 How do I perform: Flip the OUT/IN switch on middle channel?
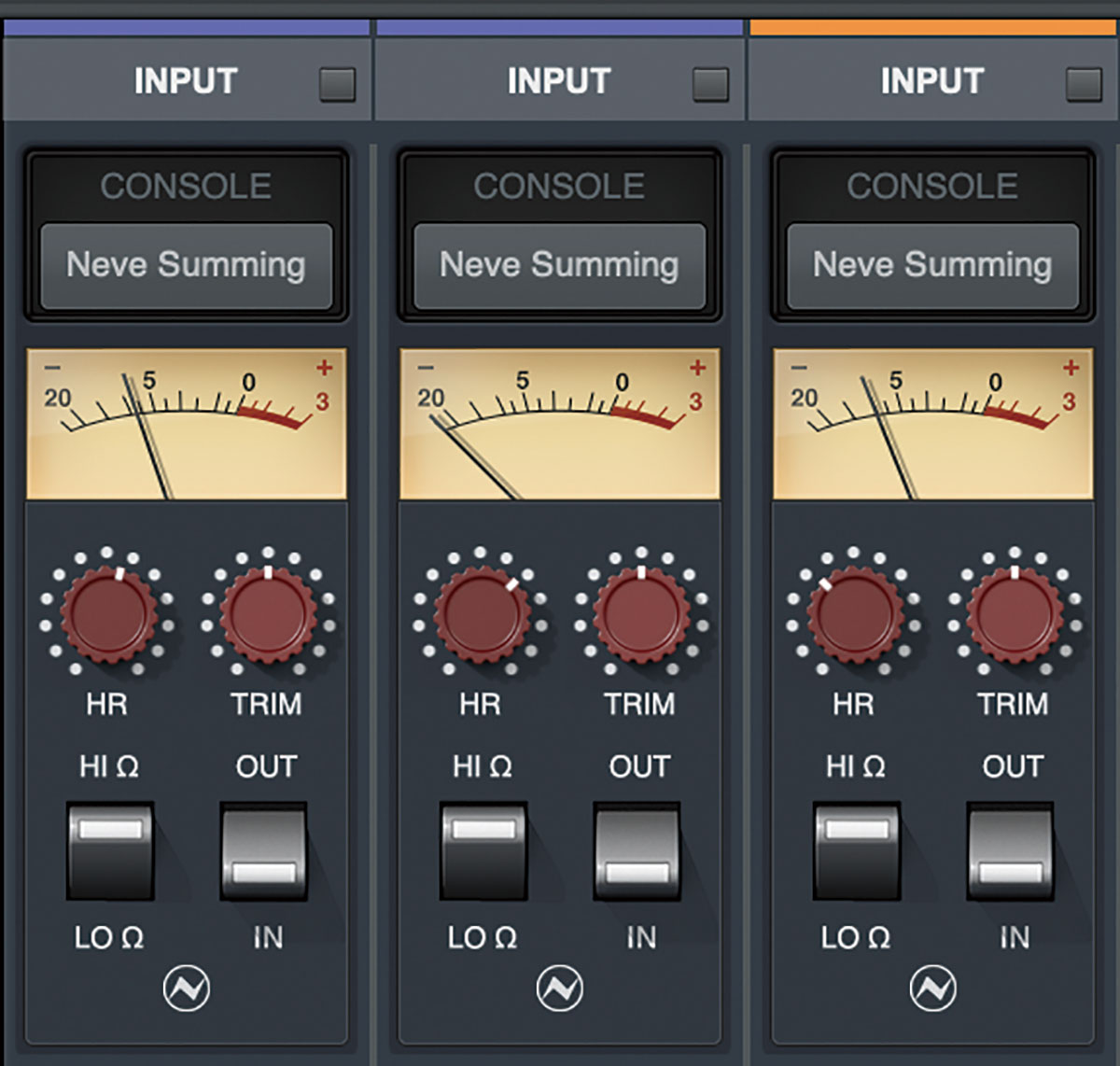(637, 850)
